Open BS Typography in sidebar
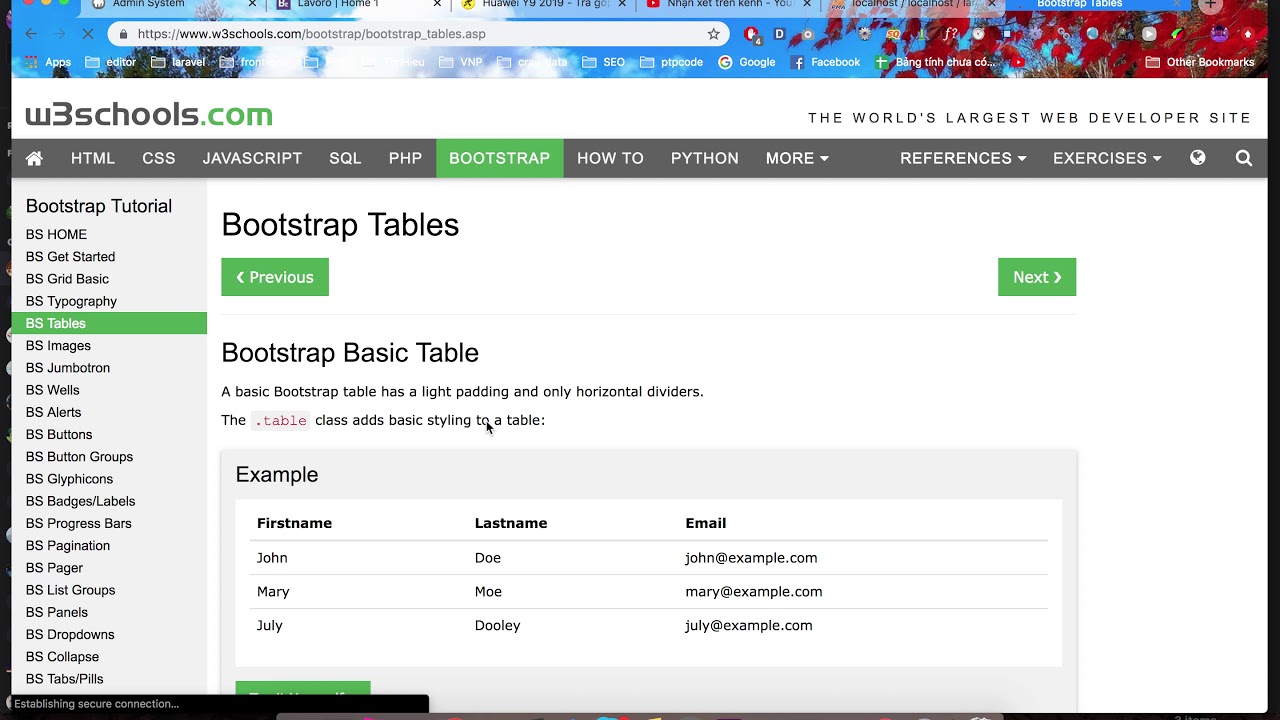The width and height of the screenshot is (1280, 720). point(109,301)
